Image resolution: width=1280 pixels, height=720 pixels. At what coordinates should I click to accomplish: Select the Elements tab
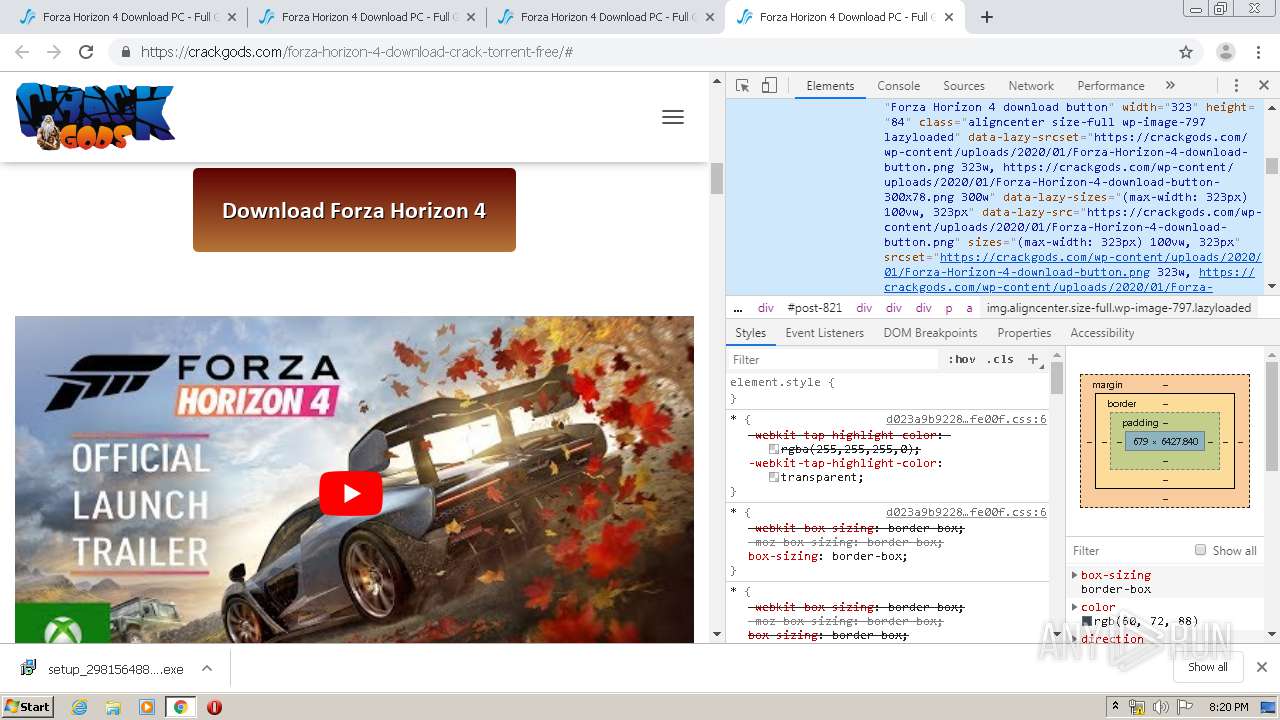pyautogui.click(x=830, y=86)
